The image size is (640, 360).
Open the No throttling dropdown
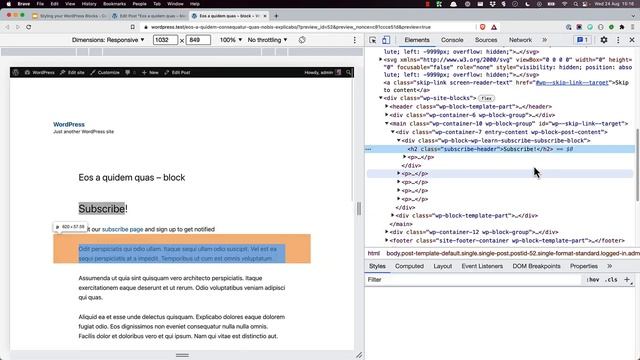tap(267, 40)
